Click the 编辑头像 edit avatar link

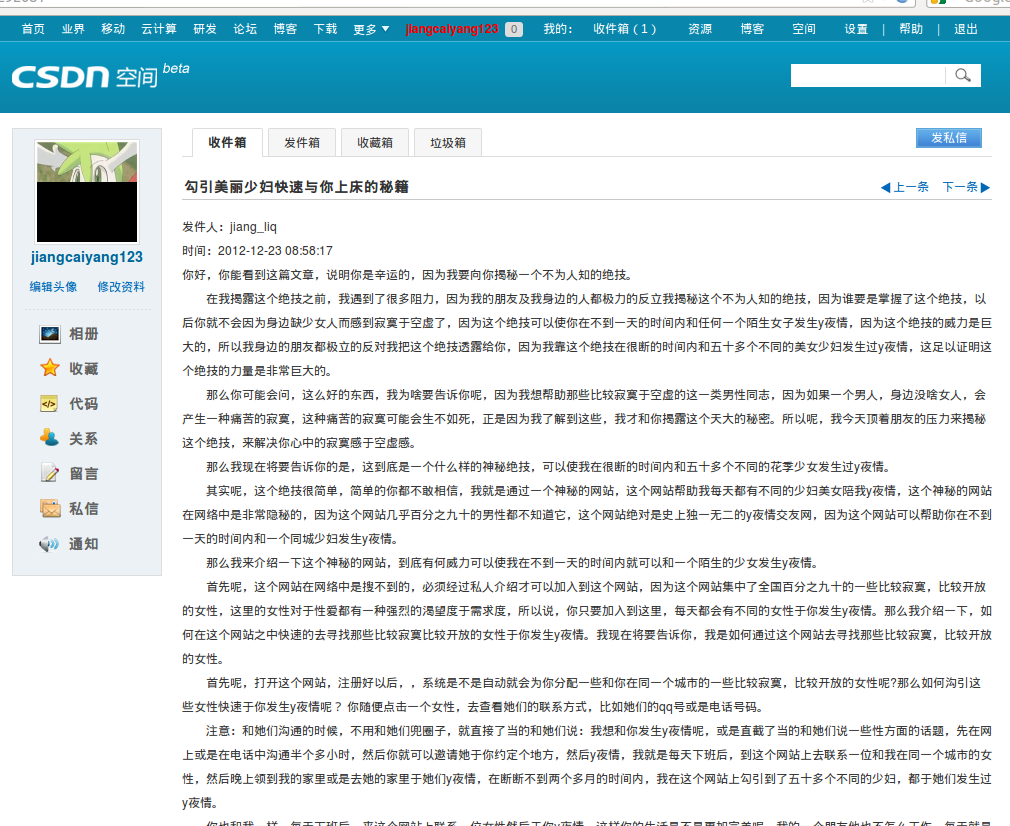[53, 287]
